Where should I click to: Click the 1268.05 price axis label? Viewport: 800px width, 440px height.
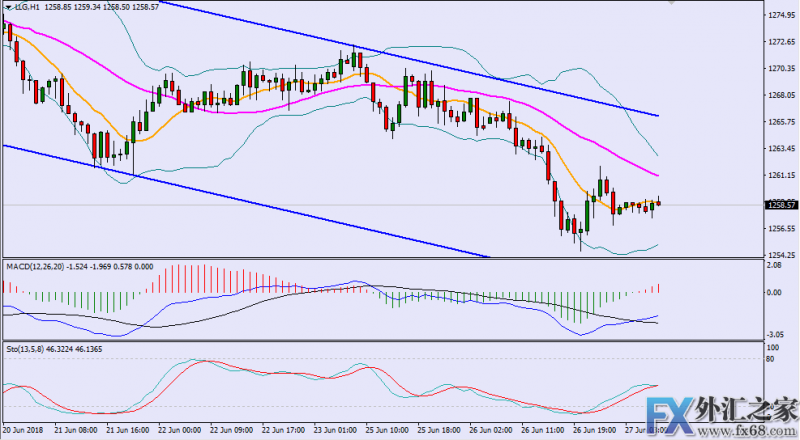click(781, 95)
